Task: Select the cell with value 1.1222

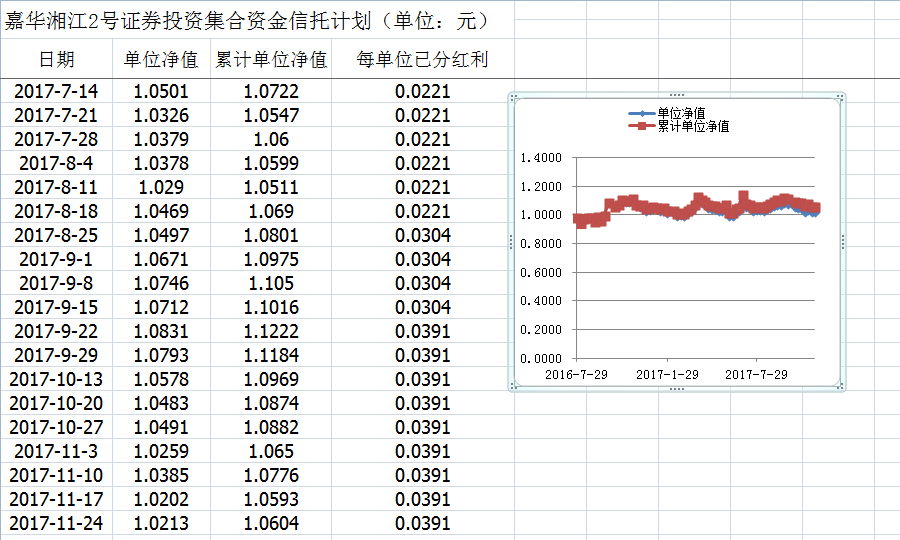Action: pos(271,331)
